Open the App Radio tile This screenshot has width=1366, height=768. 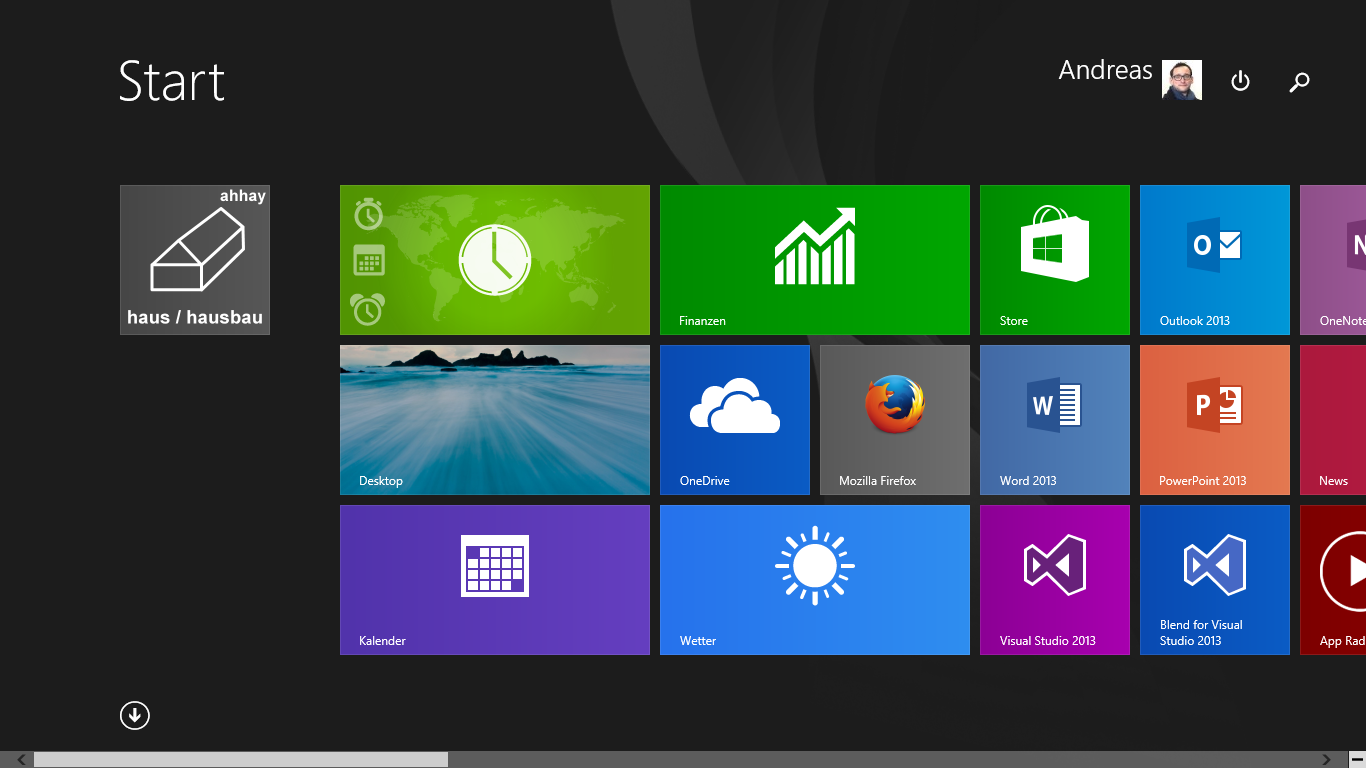[1333, 580]
